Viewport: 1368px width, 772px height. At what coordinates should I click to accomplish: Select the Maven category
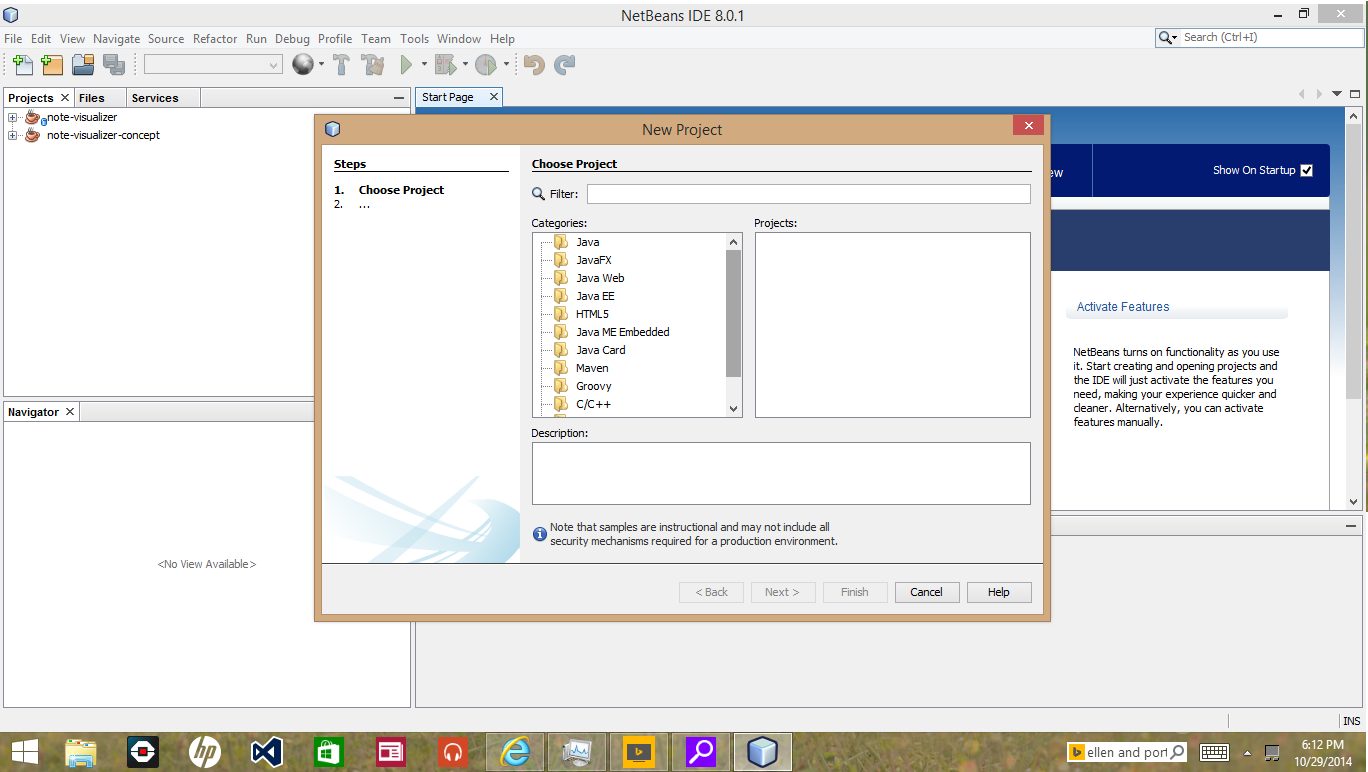click(x=592, y=368)
